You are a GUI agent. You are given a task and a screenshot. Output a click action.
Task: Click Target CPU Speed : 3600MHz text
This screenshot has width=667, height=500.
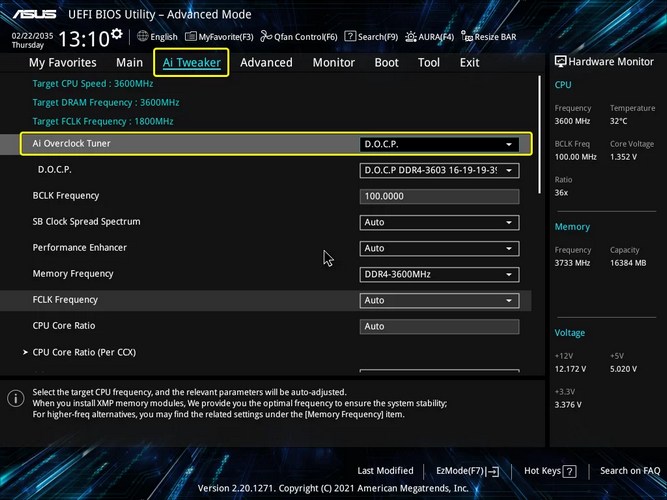point(93,83)
